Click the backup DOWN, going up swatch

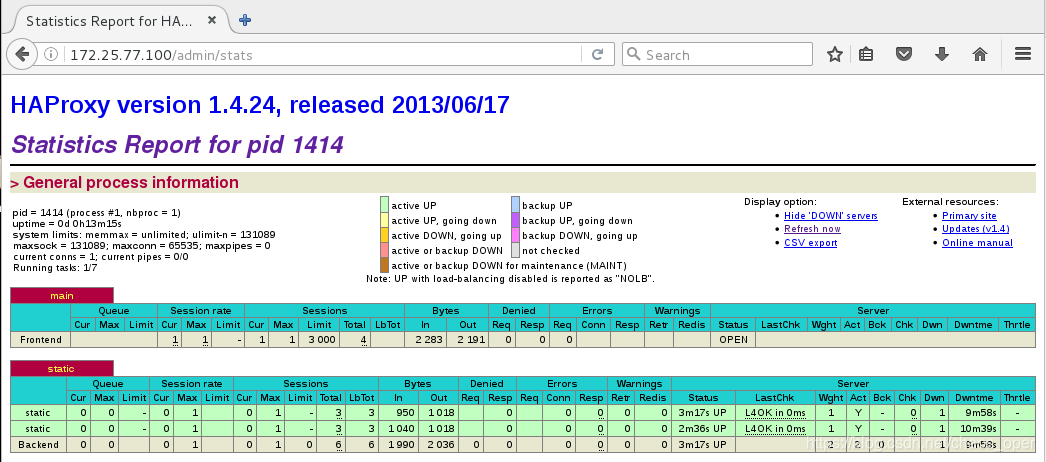tap(515, 235)
